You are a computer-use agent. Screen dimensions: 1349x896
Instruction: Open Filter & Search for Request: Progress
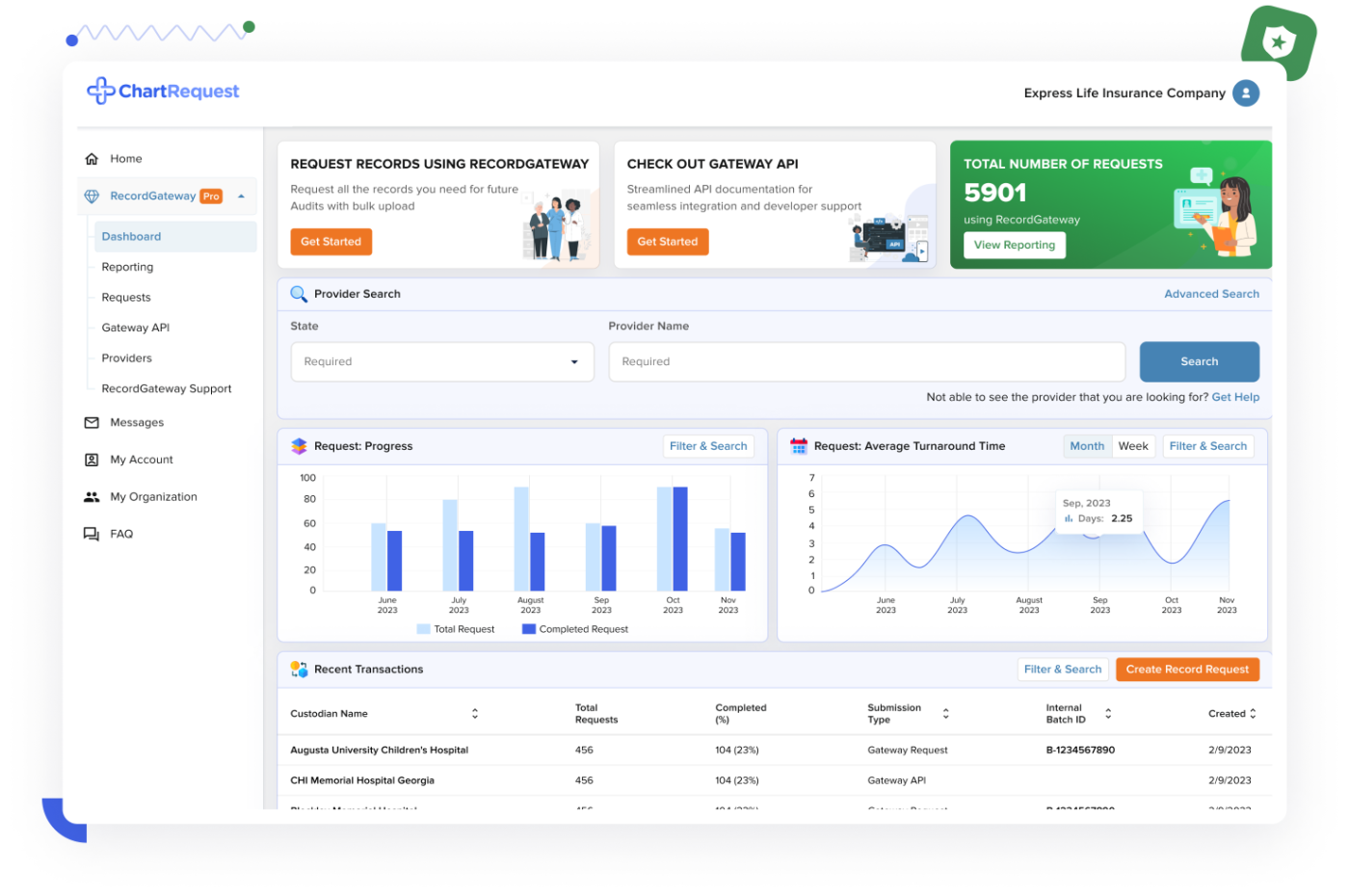coord(708,446)
